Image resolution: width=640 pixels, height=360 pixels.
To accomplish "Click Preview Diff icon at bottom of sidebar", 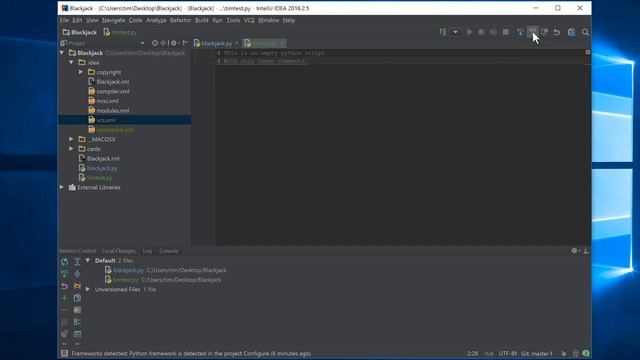I will pyautogui.click(x=77, y=334).
